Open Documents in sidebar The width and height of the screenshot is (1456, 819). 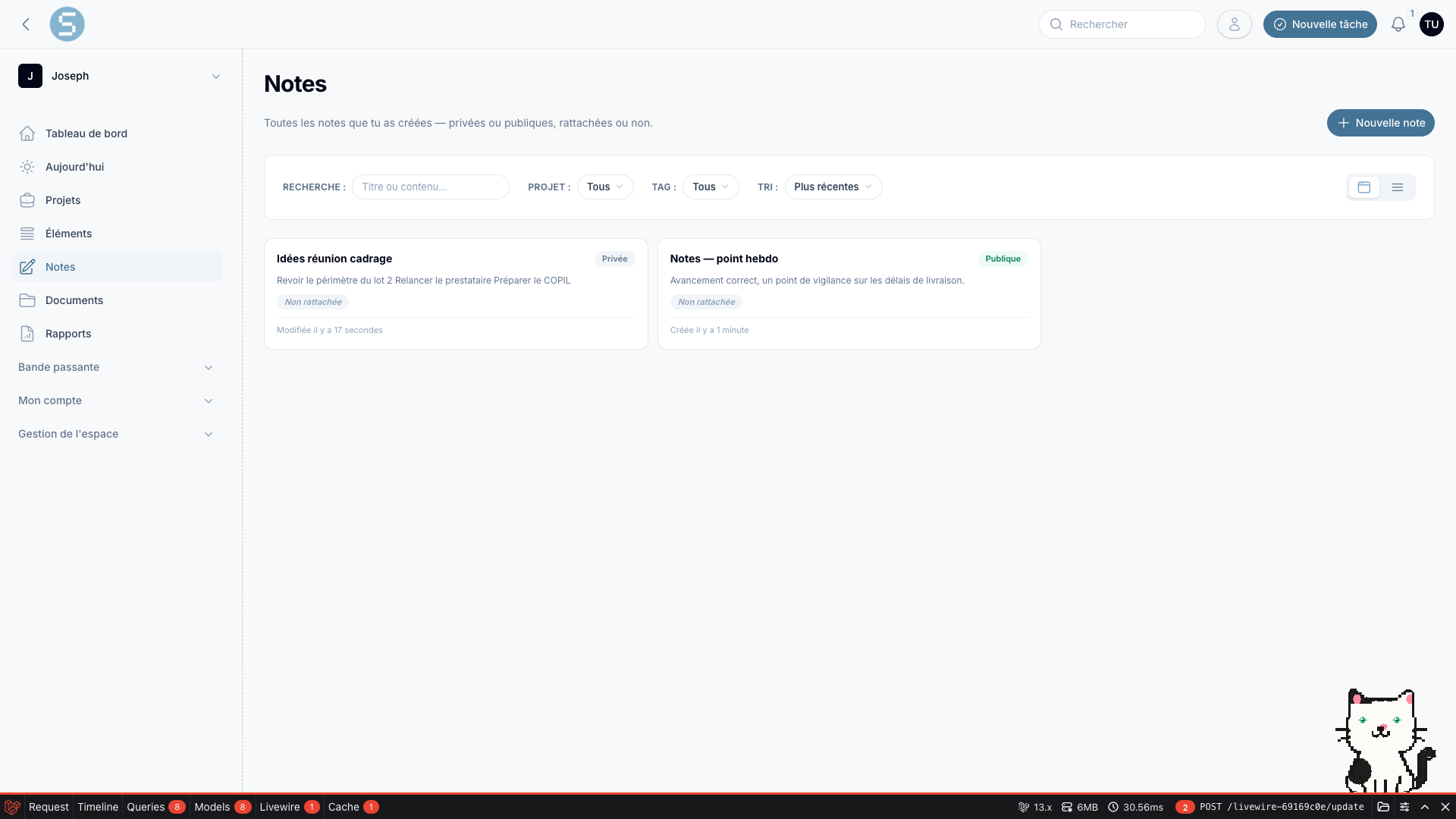pyautogui.click(x=117, y=300)
